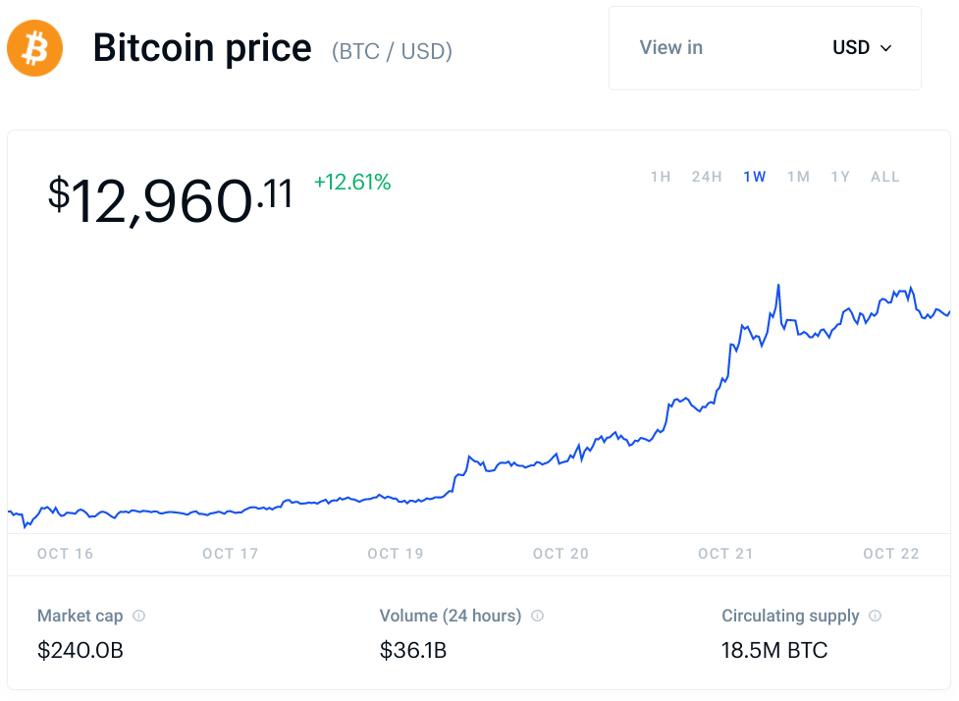Click the Circulating supply info icon
The image size is (959, 701).
875,616
